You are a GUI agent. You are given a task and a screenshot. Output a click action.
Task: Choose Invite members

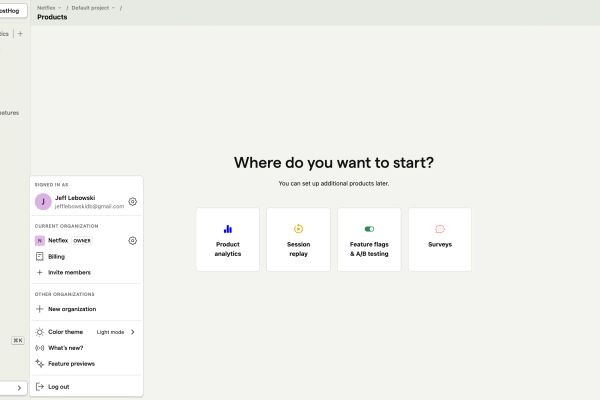tap(86, 273)
